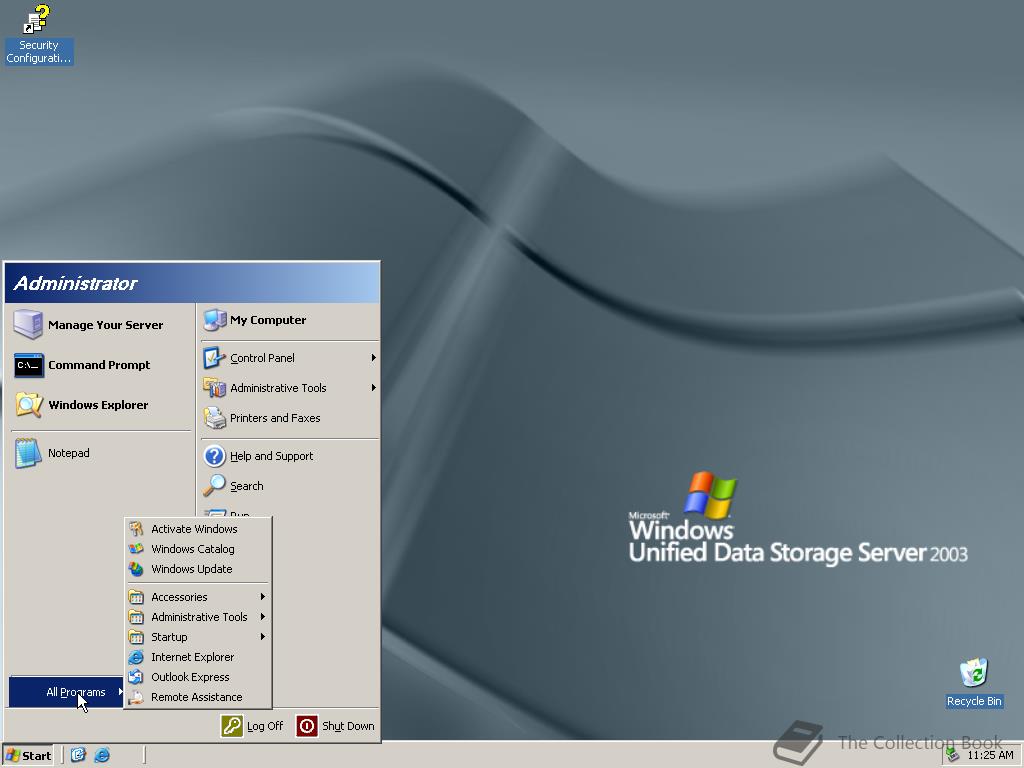Expand the Administrative Tools submenu arrow

(372, 388)
